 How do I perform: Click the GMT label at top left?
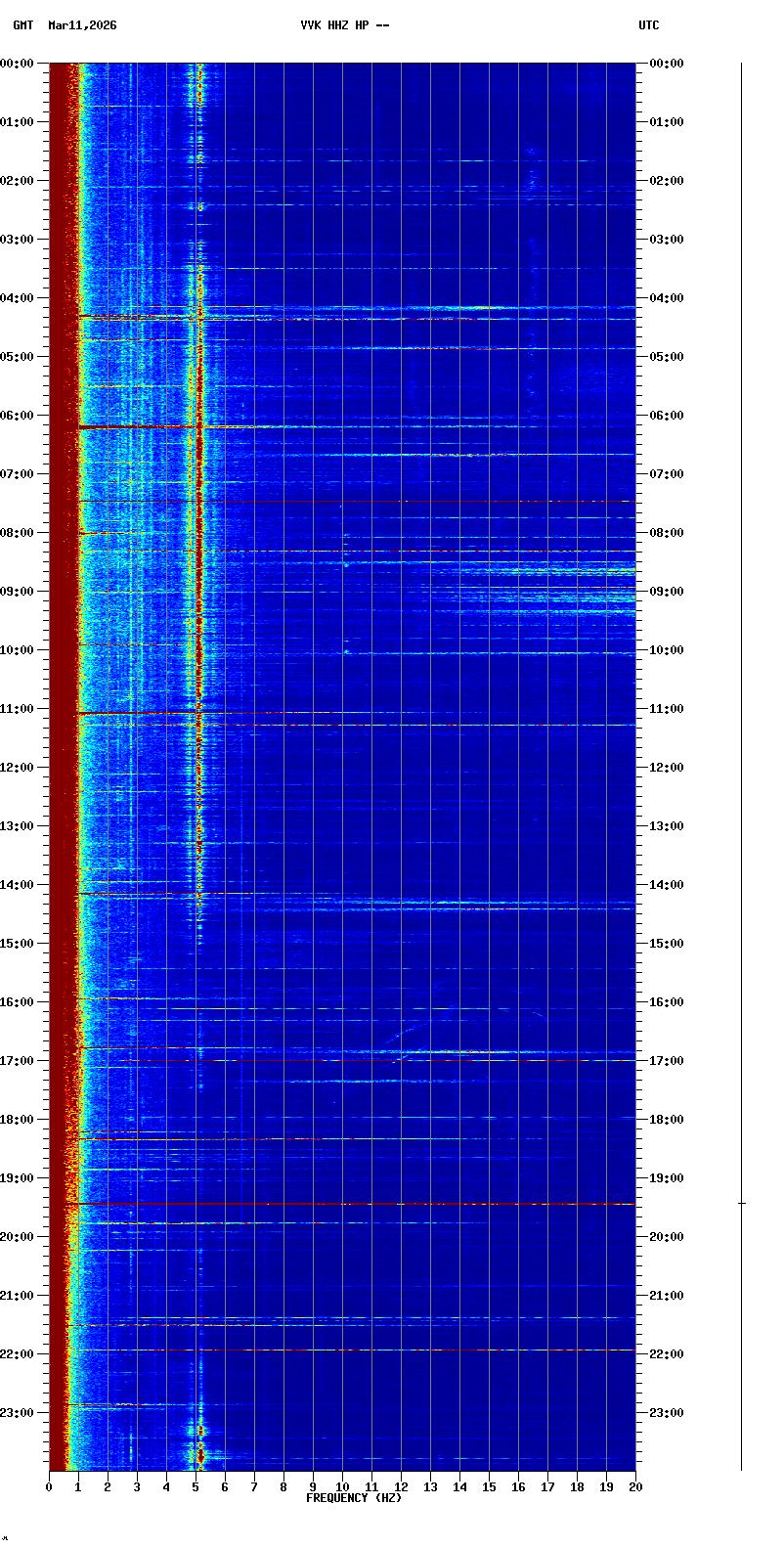point(22,25)
